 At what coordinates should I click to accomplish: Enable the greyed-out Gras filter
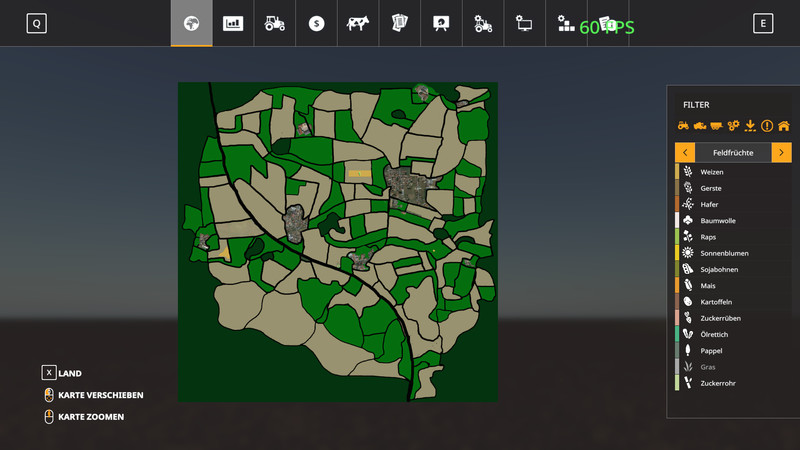tap(708, 367)
